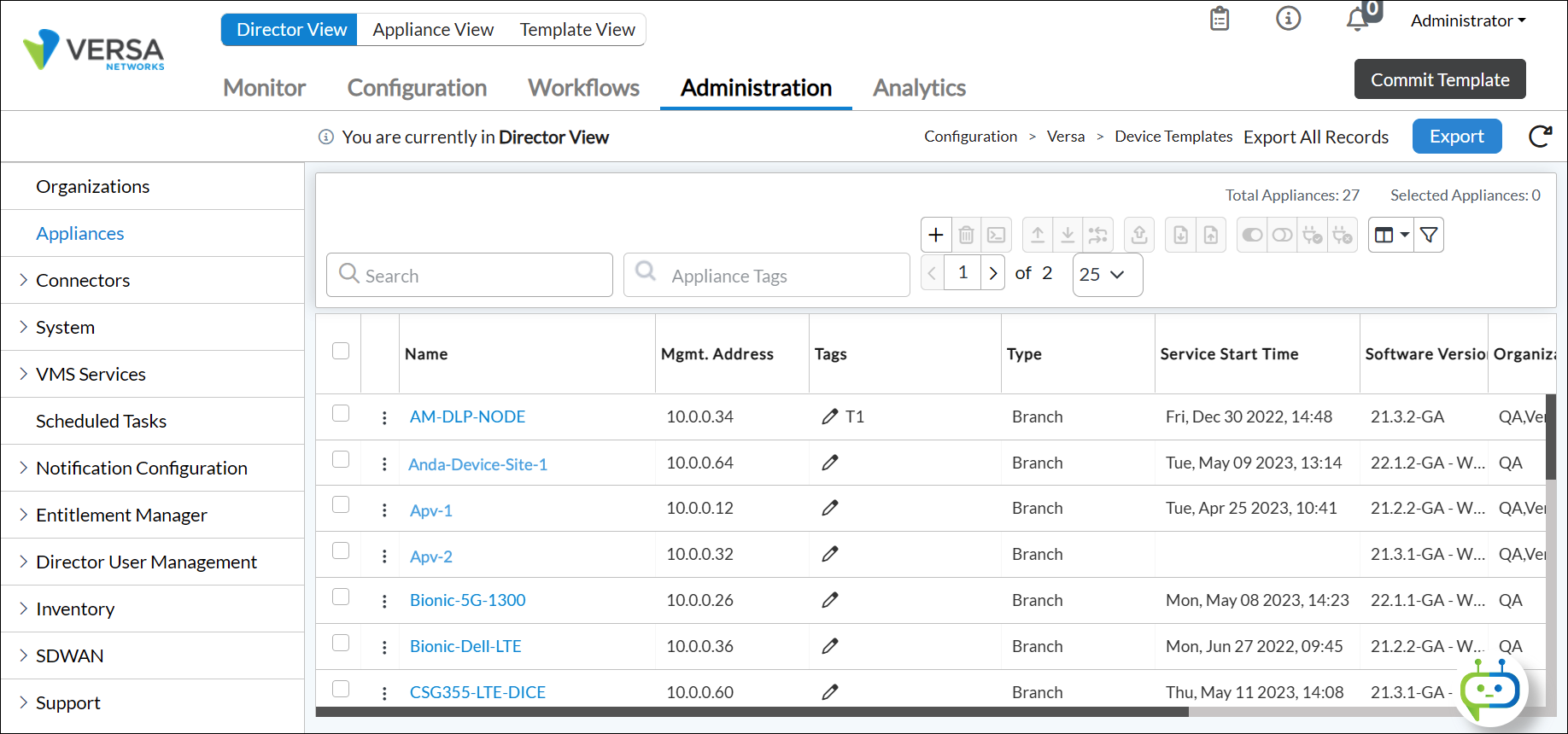The width and height of the screenshot is (1568, 734).
Task: Click the refresh icon beside Export
Action: pyautogui.click(x=1540, y=137)
